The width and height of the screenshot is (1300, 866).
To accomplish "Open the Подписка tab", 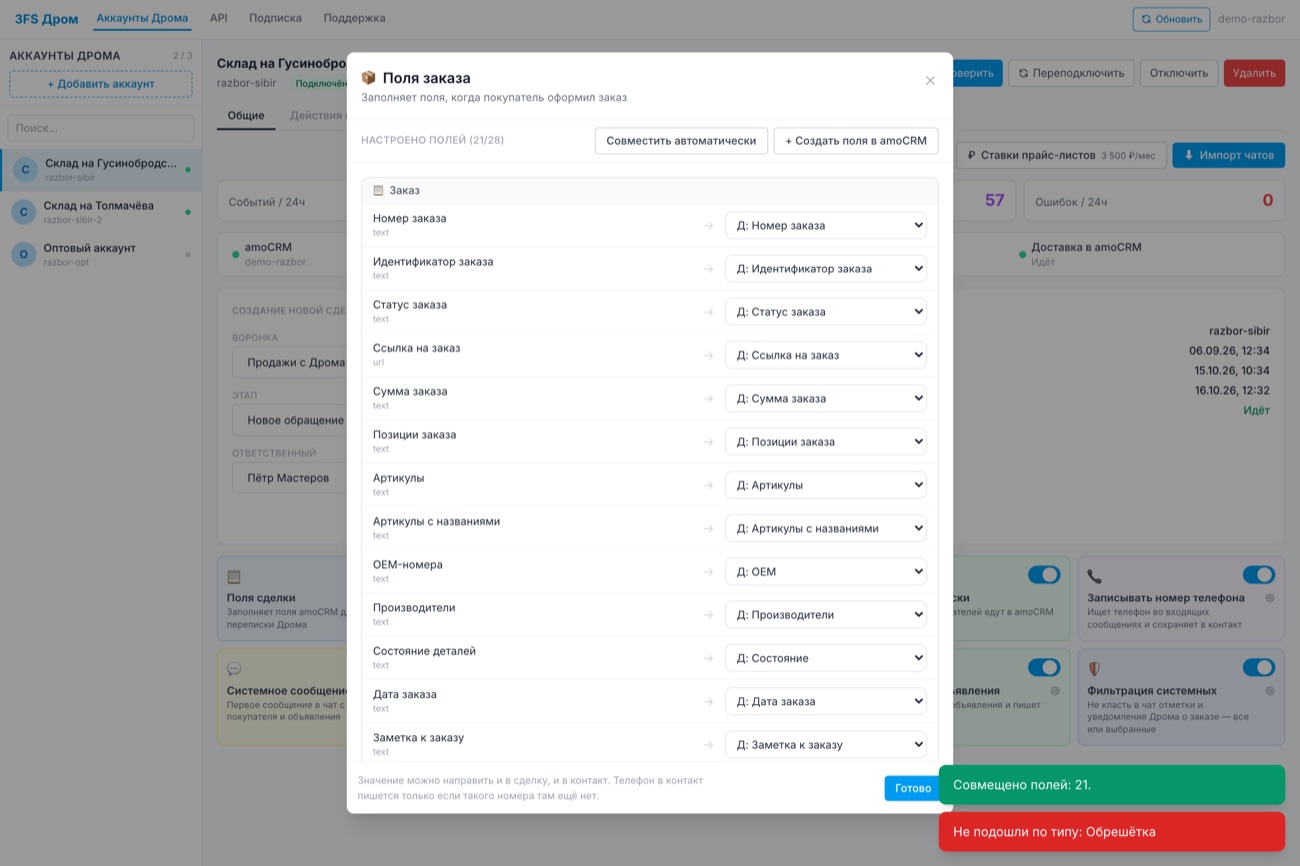I will (275, 18).
